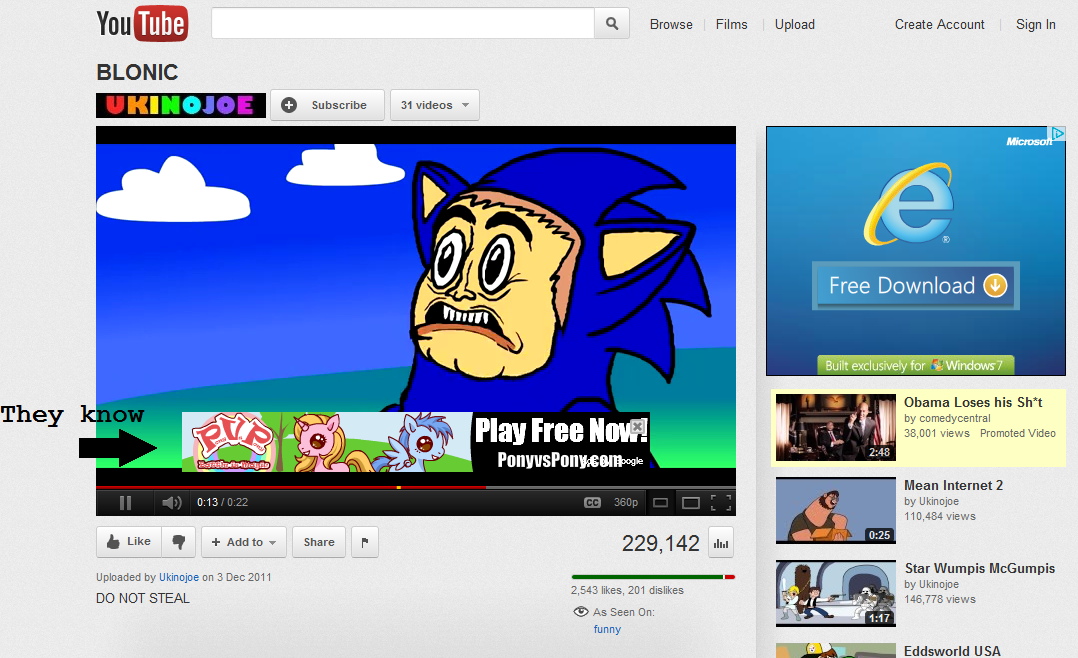1078x658 pixels.
Task: Click Sign In link
Action: click(1035, 25)
